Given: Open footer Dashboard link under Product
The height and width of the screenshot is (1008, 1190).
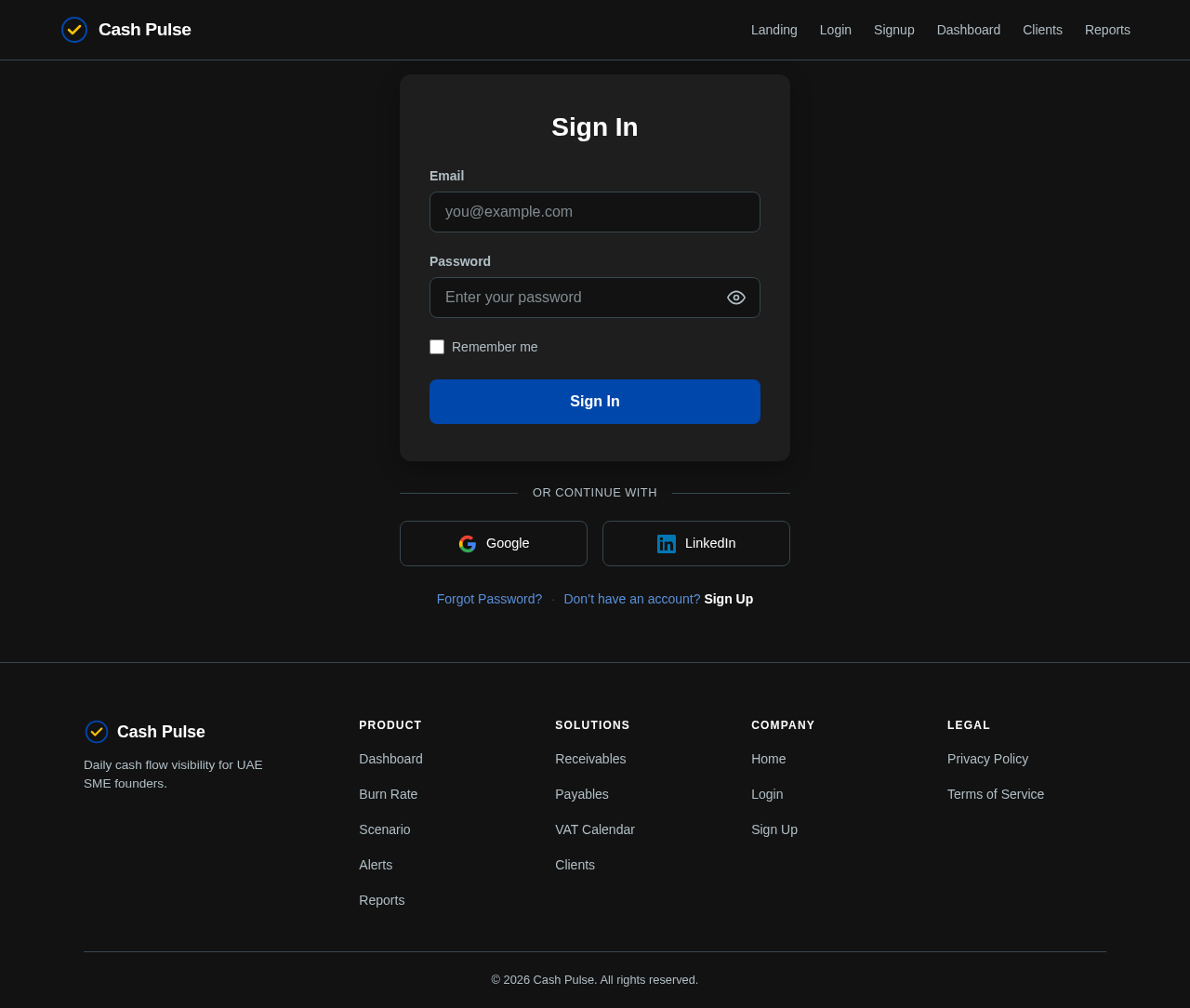Looking at the screenshot, I should [x=390, y=759].
